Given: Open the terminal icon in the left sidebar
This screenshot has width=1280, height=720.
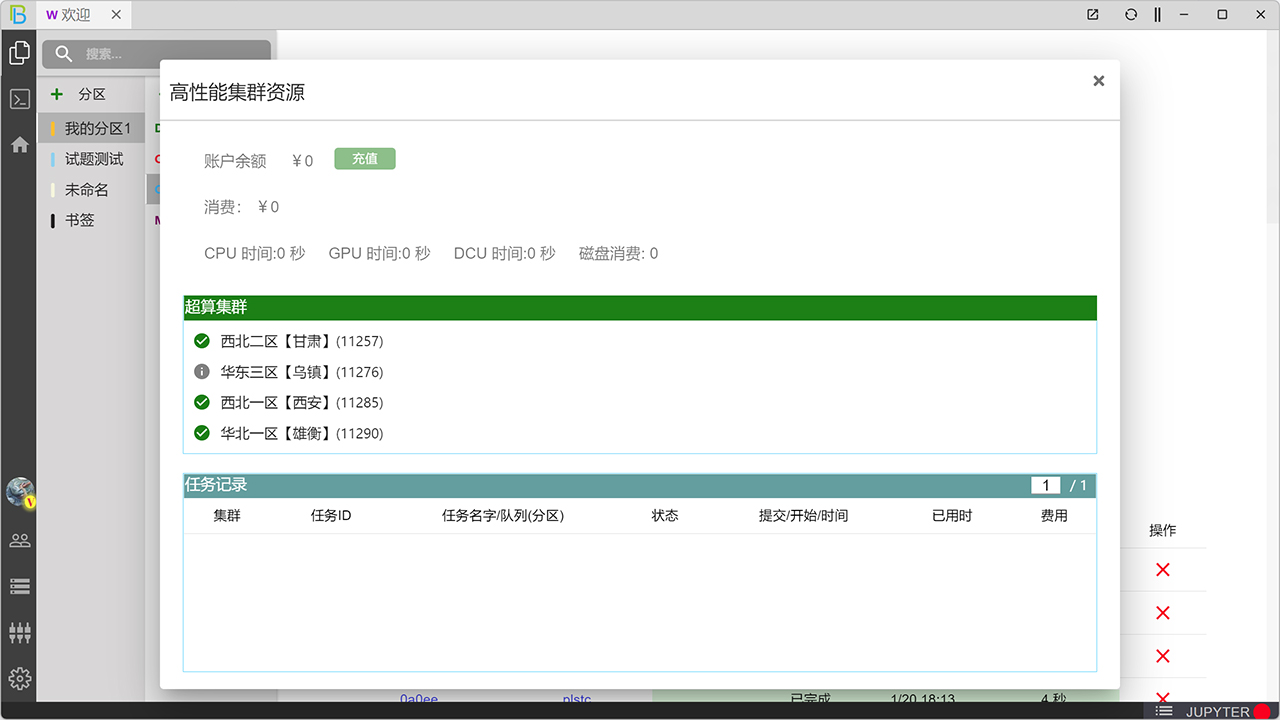Looking at the screenshot, I should [18, 98].
